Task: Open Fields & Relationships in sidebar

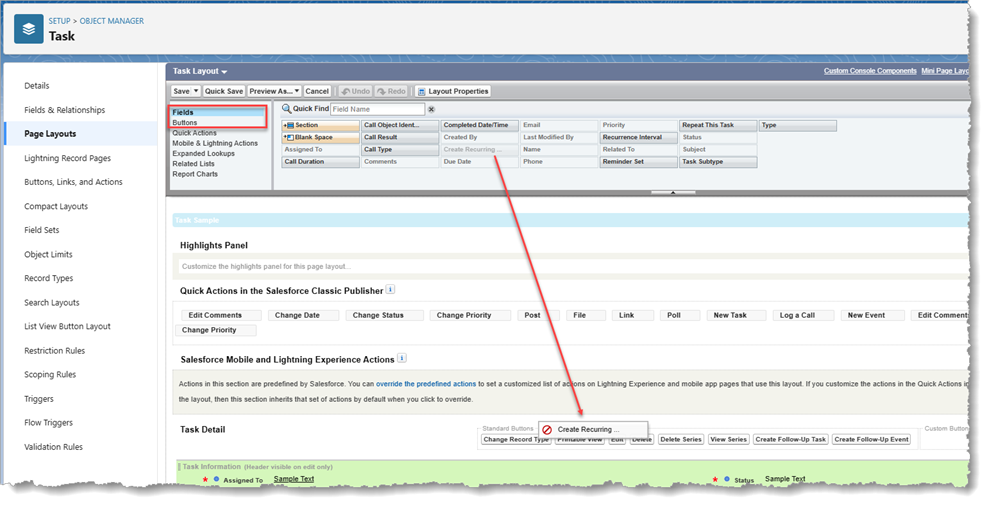Action: coord(64,110)
